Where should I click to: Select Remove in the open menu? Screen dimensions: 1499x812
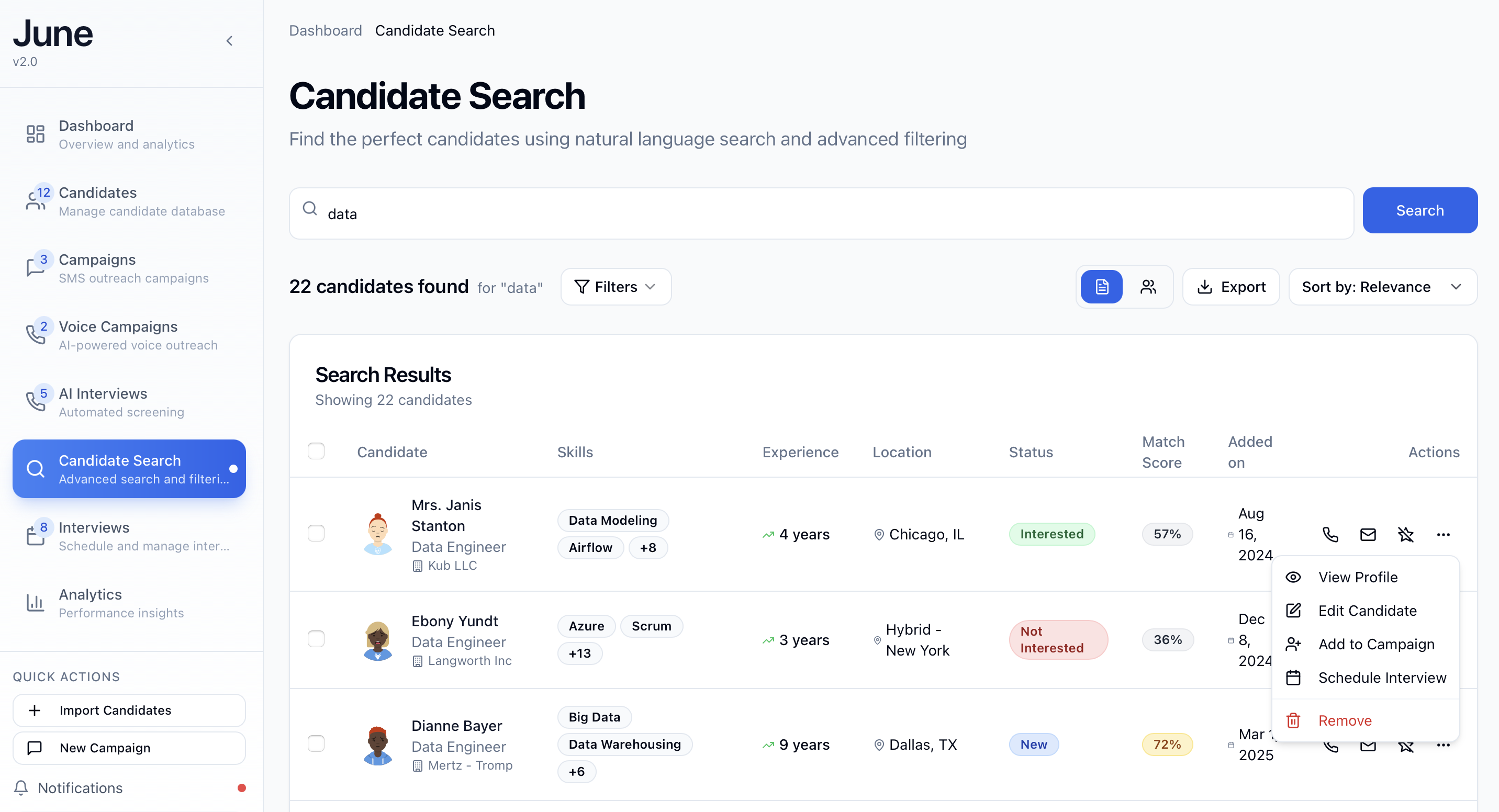[x=1344, y=720]
